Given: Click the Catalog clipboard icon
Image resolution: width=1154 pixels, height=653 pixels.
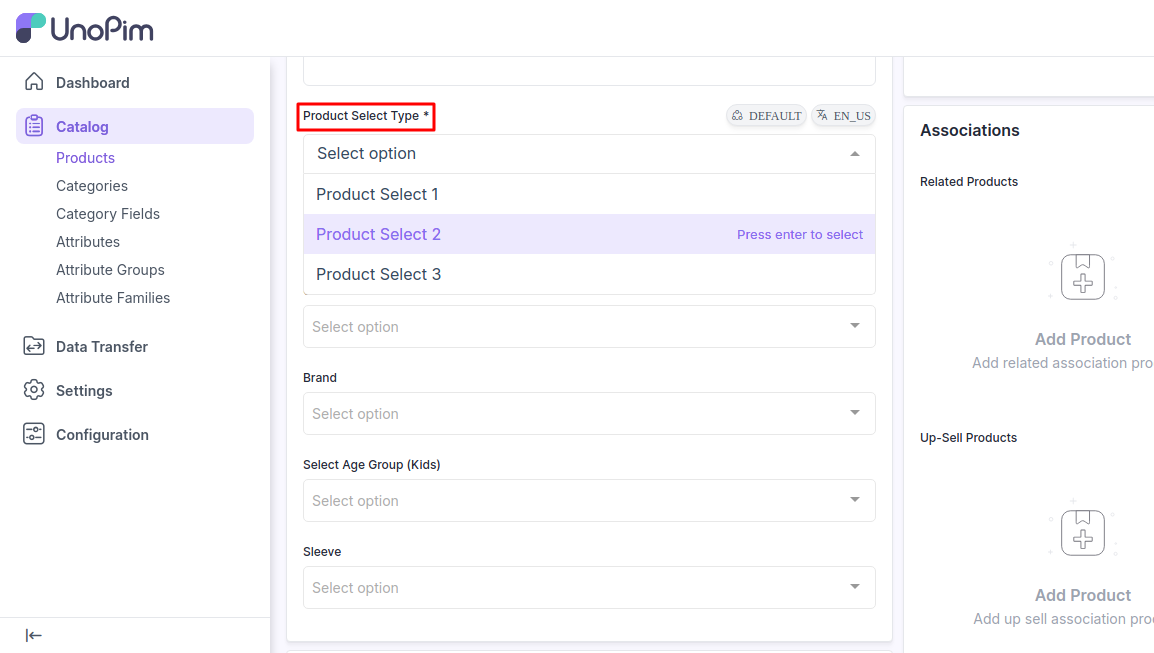Looking at the screenshot, I should click(x=34, y=126).
